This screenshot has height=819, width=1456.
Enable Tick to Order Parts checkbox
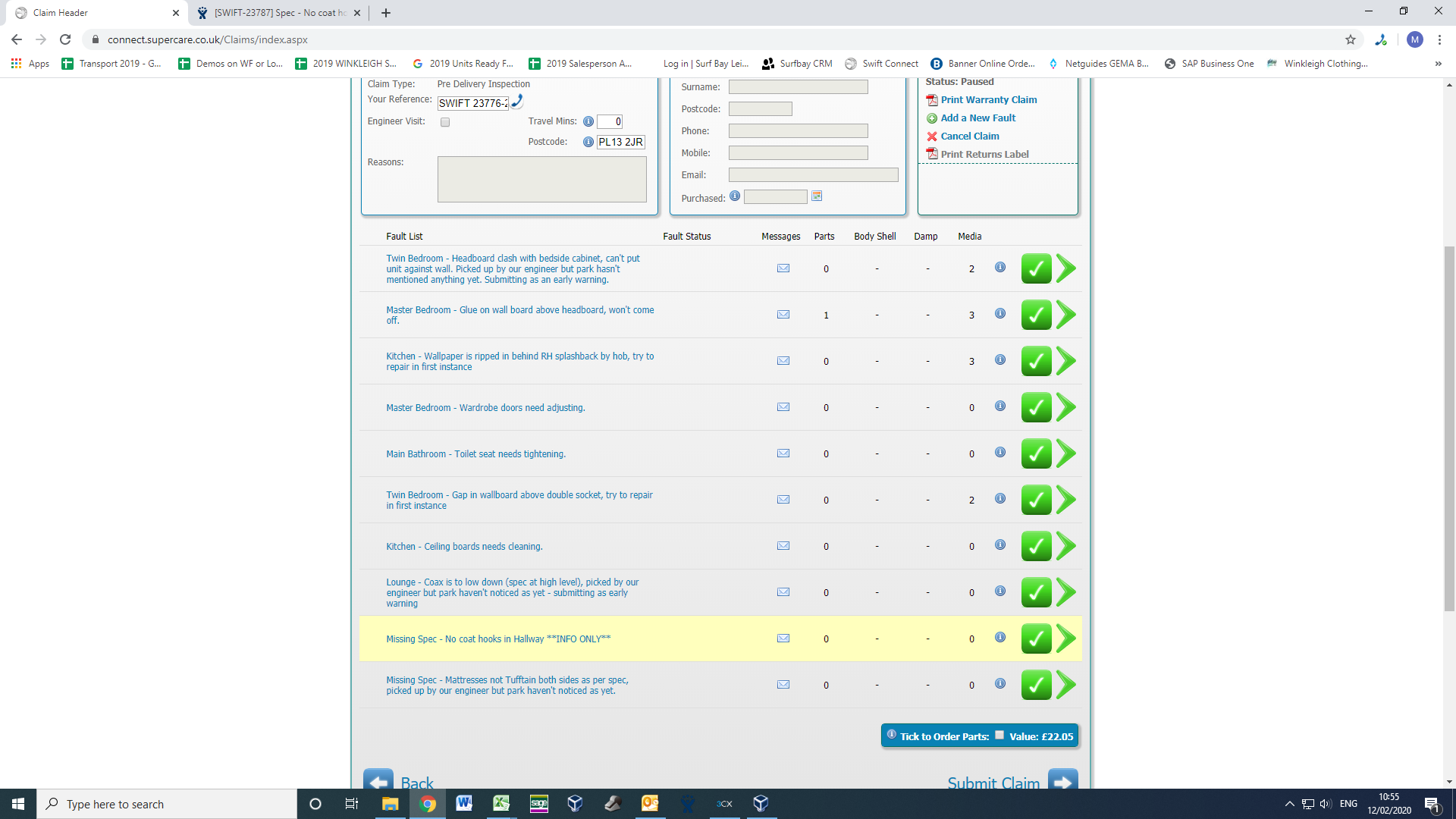[999, 735]
